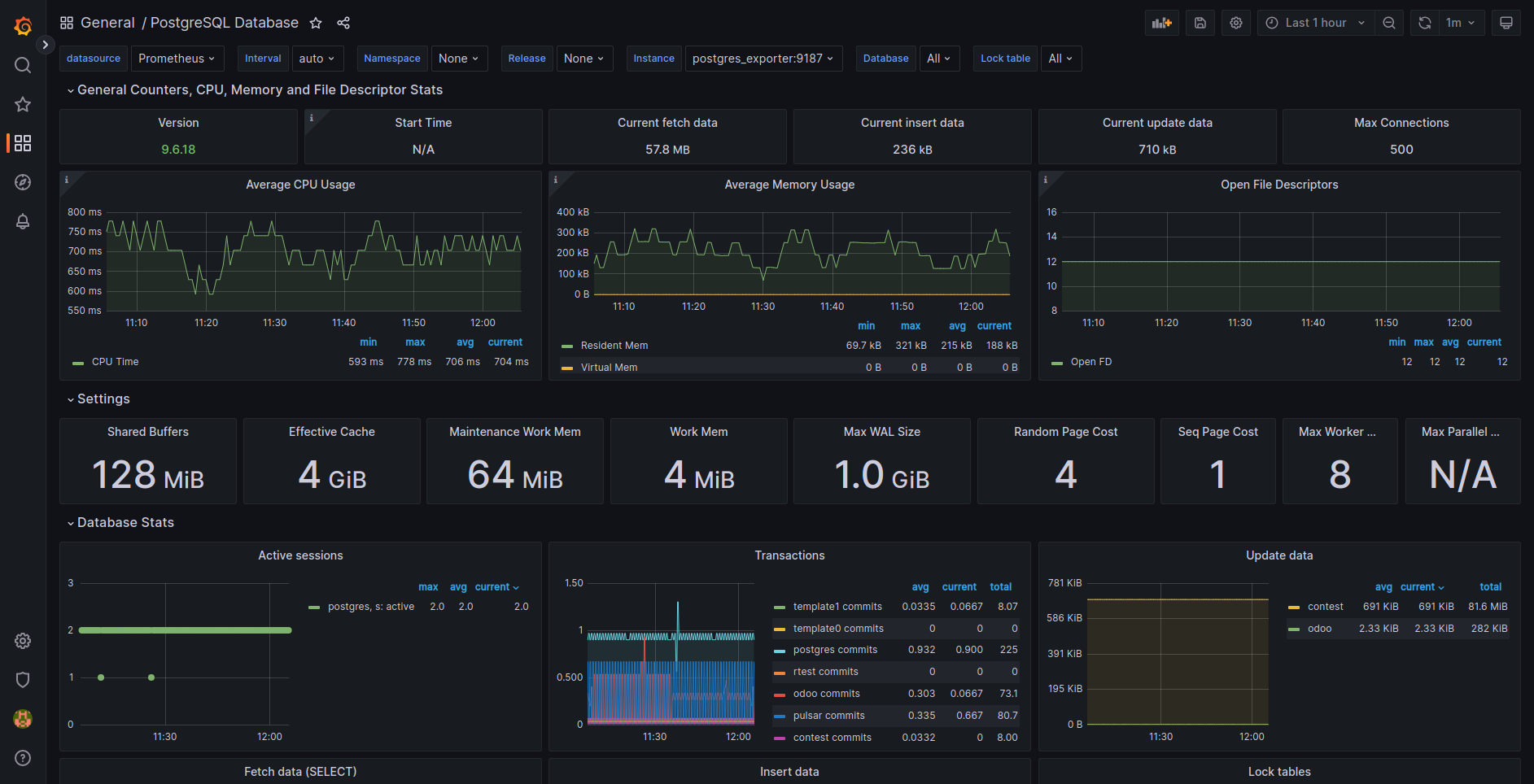Viewport: 1534px width, 784px height.
Task: Refresh the dashboard now
Action: (1425, 23)
